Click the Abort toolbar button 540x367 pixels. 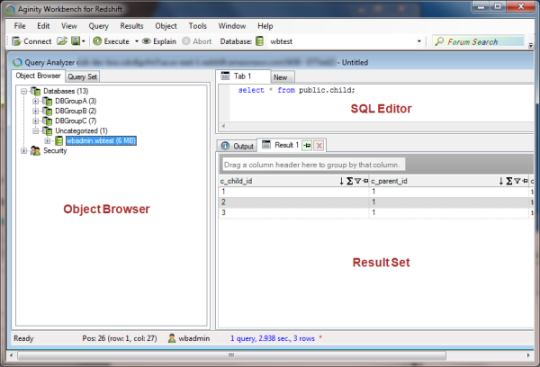pyautogui.click(x=197, y=41)
